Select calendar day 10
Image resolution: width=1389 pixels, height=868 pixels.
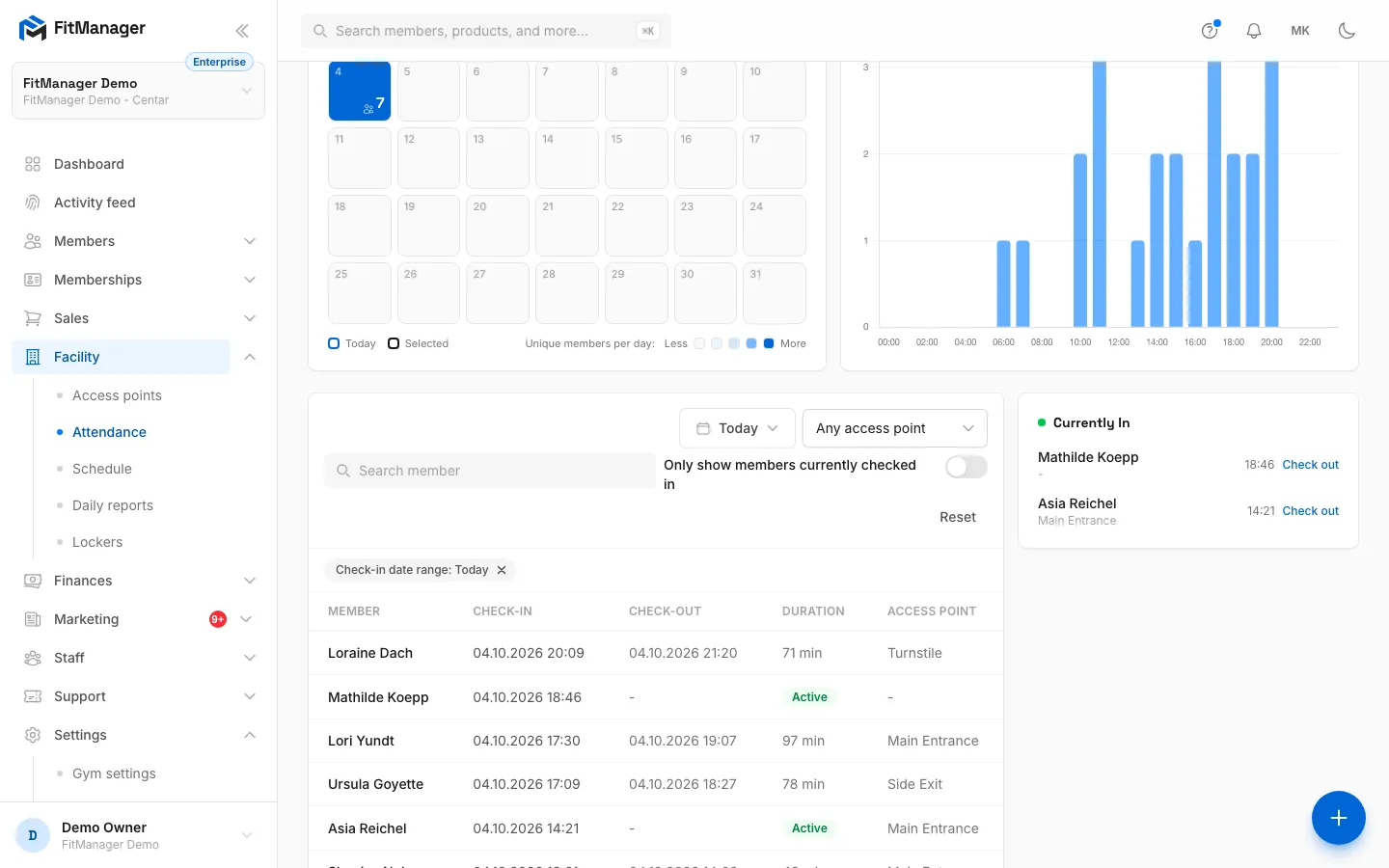click(x=775, y=91)
